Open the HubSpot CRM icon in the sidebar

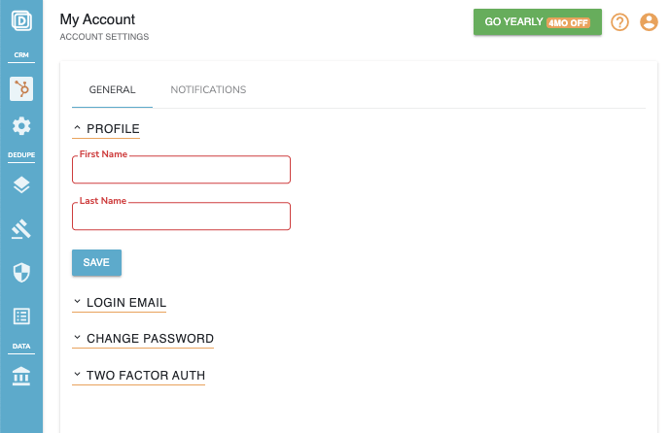21,88
